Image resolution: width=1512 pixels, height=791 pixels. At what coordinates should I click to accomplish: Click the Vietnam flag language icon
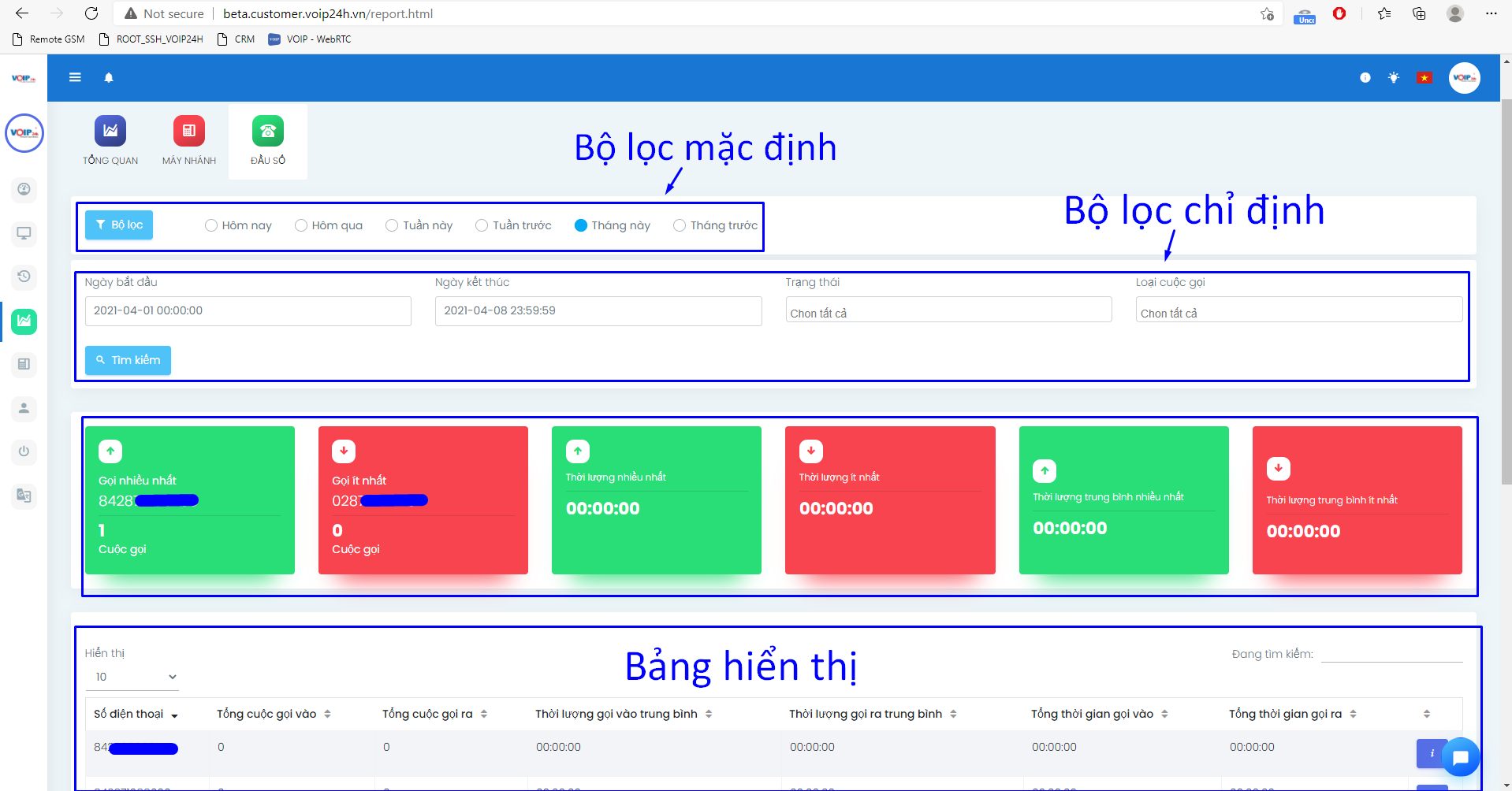(1424, 78)
